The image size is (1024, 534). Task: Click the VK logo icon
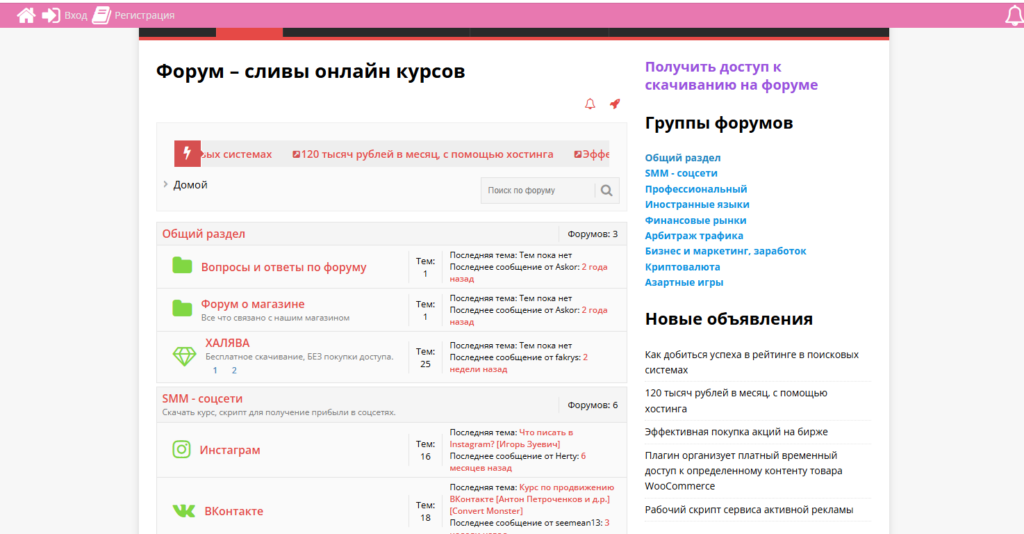click(x=184, y=510)
